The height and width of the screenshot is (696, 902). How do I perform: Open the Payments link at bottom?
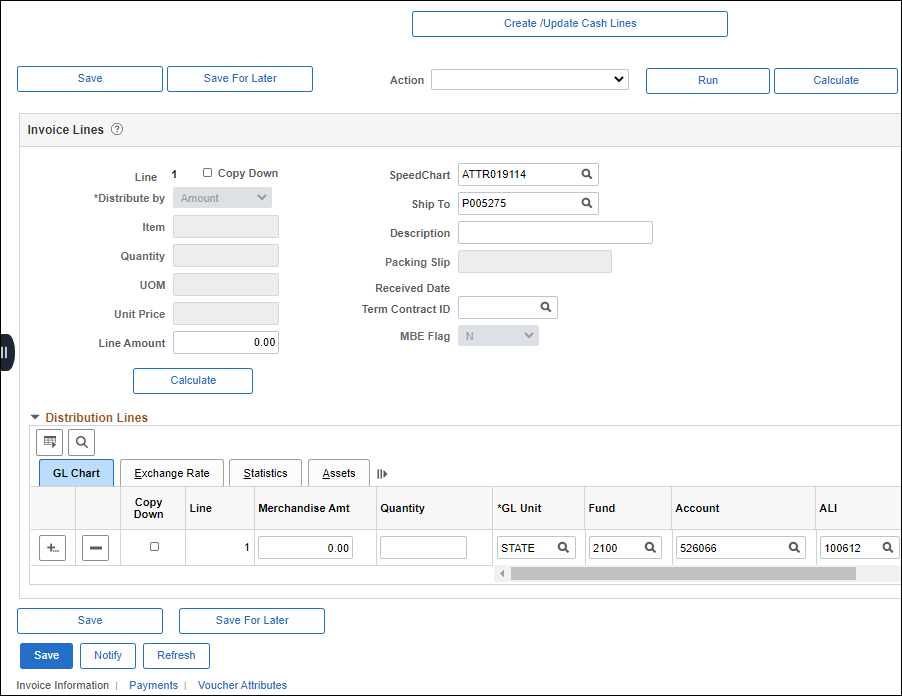coord(153,685)
